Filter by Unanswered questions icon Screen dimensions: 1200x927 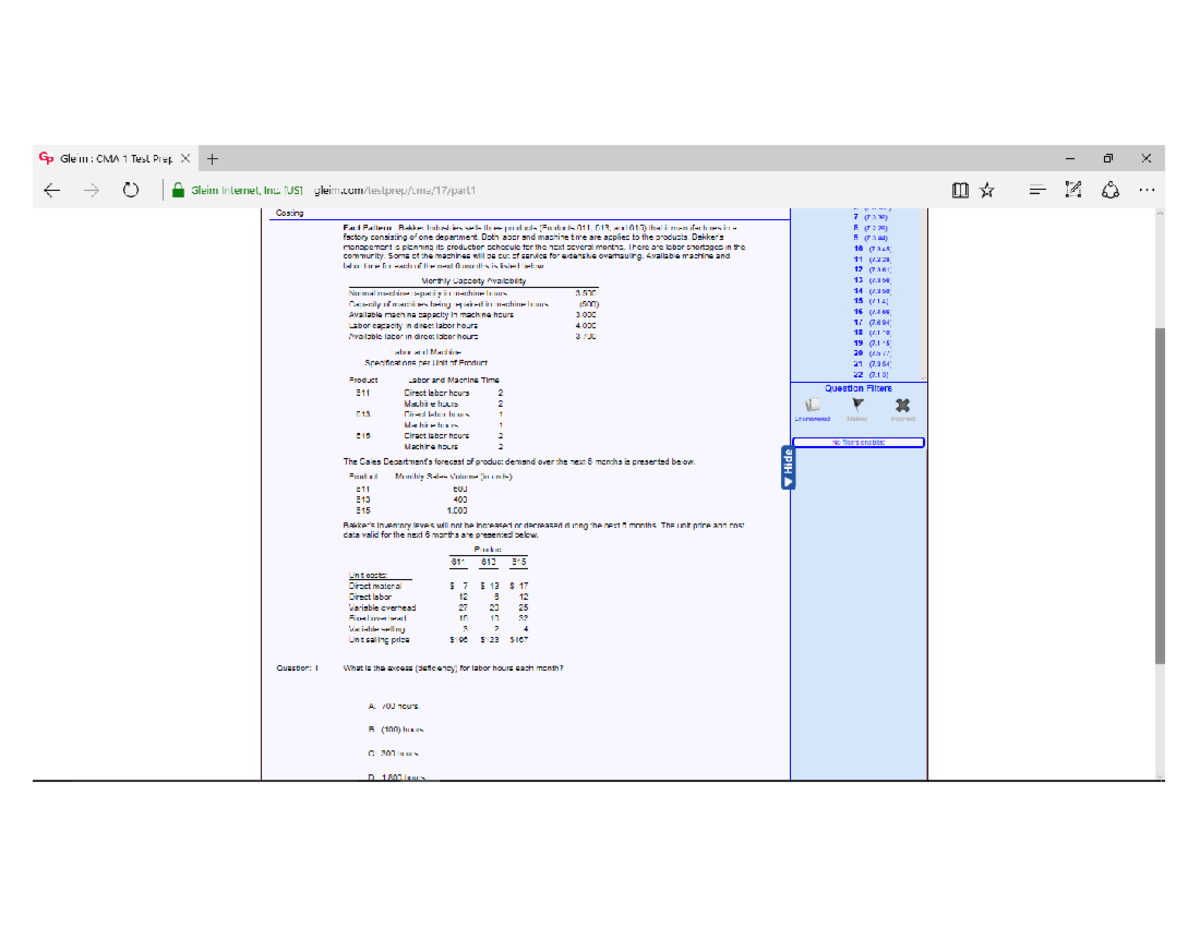click(813, 405)
